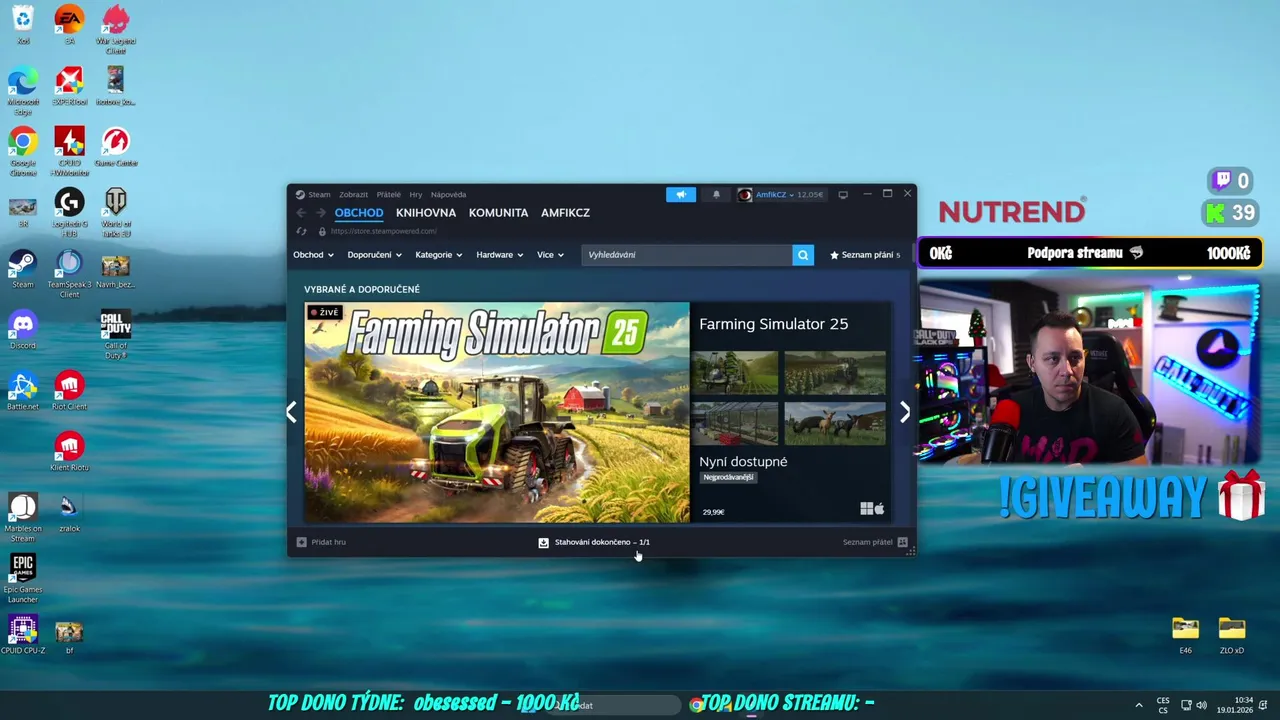
Task: Open the Přátelé menu
Action: coord(389,195)
